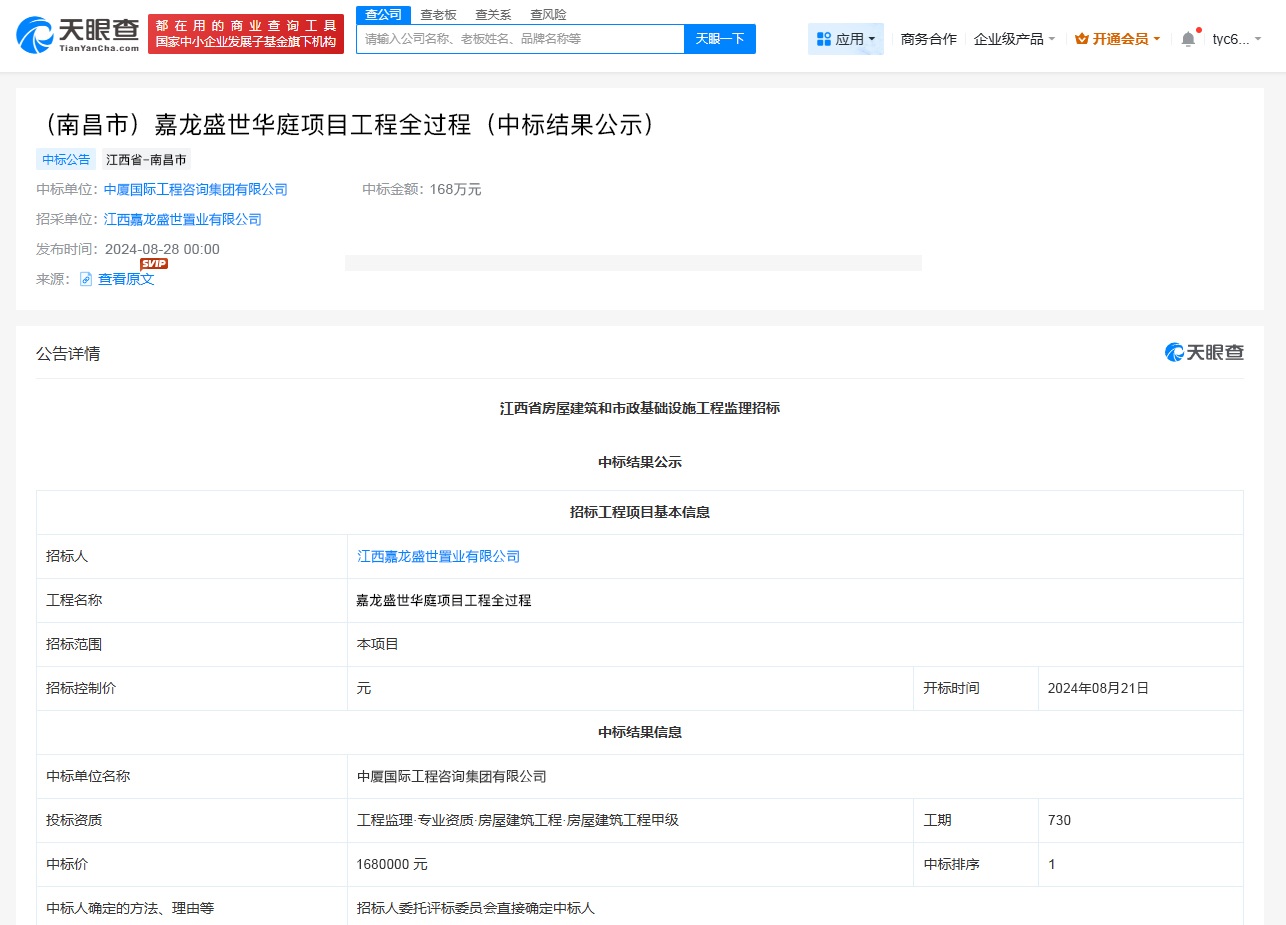Click the crown icon beside 开通会员
Screen dimensions: 1286x925
click(x=1081, y=39)
